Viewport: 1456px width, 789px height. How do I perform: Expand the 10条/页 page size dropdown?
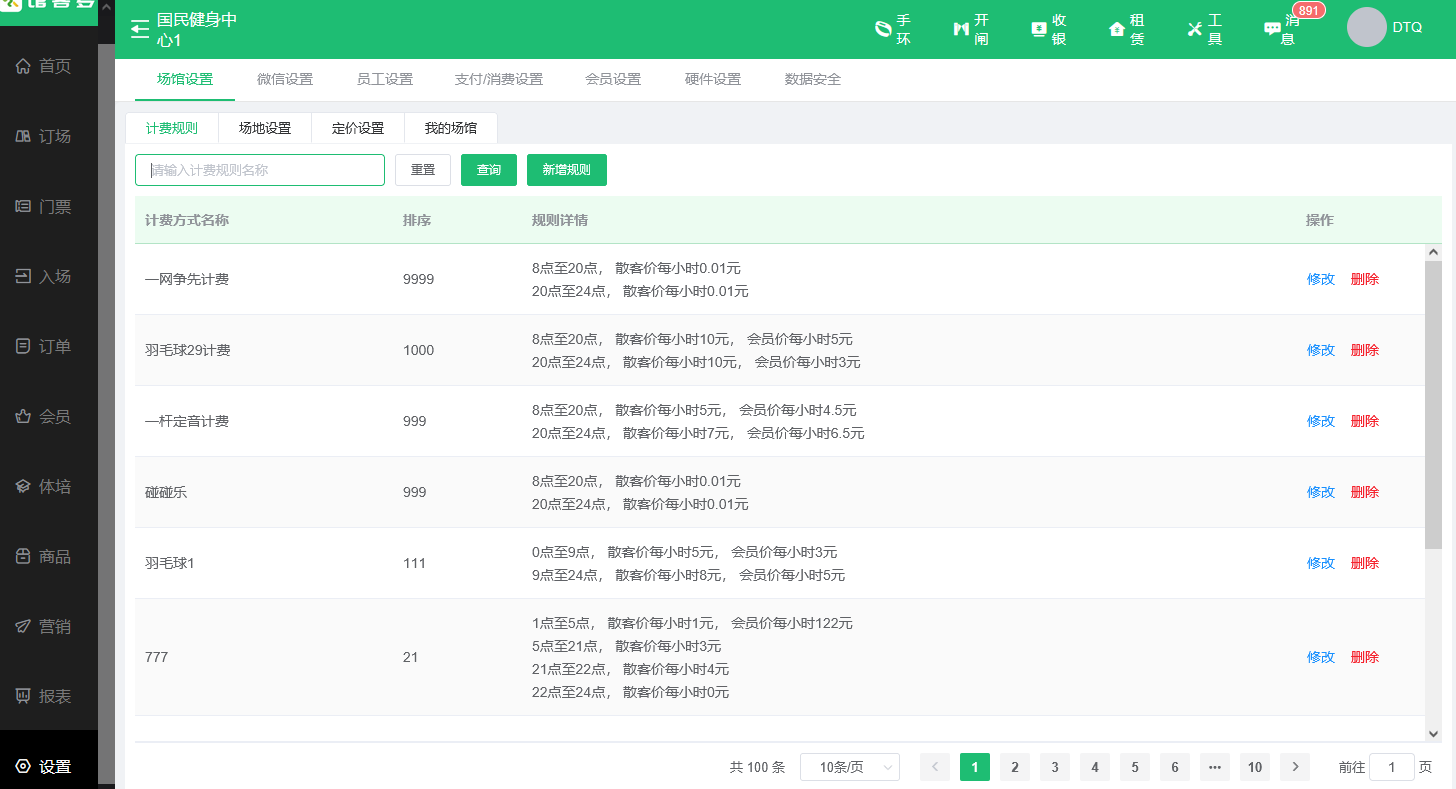coord(849,767)
